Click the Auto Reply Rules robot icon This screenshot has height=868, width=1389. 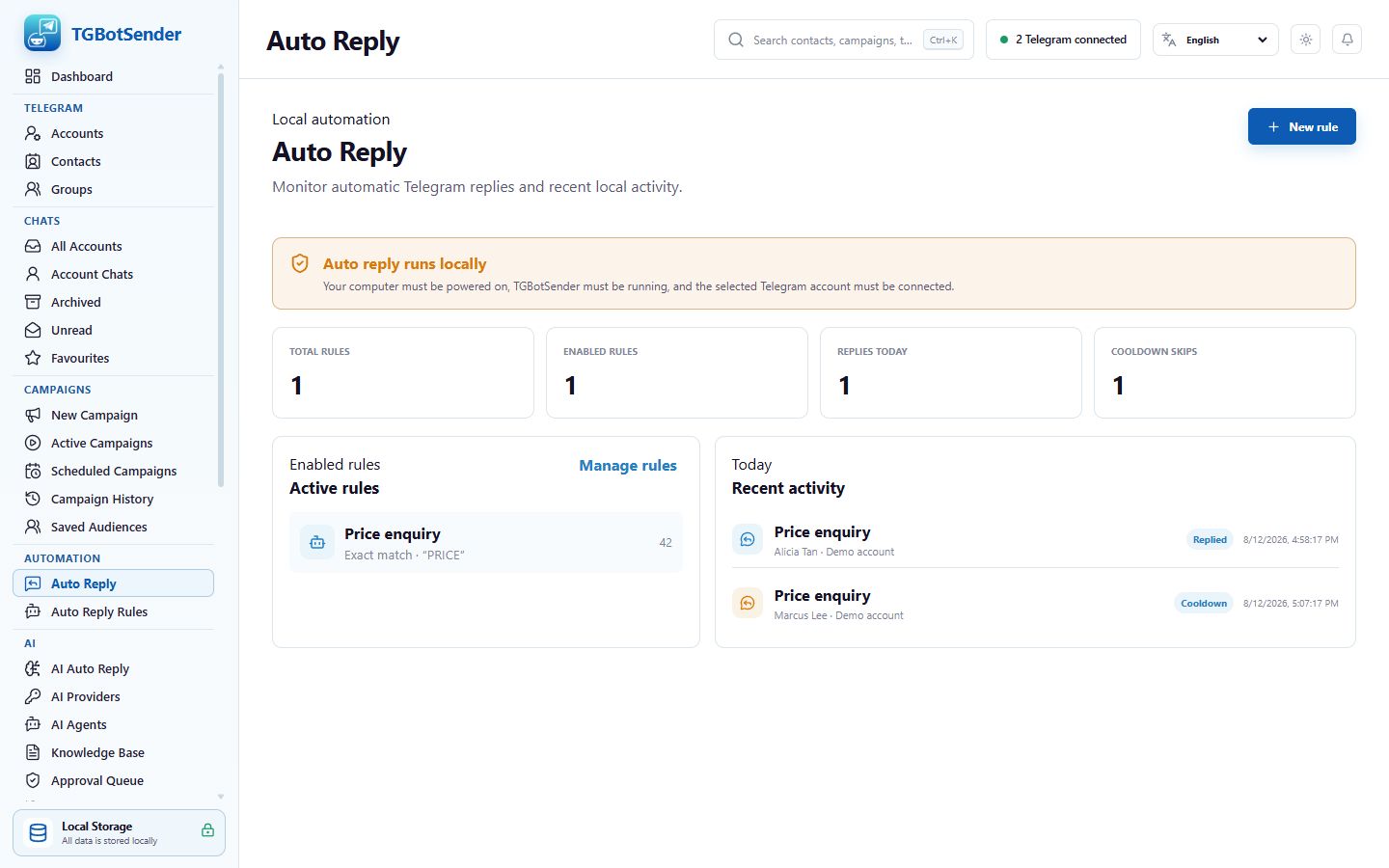(x=33, y=611)
